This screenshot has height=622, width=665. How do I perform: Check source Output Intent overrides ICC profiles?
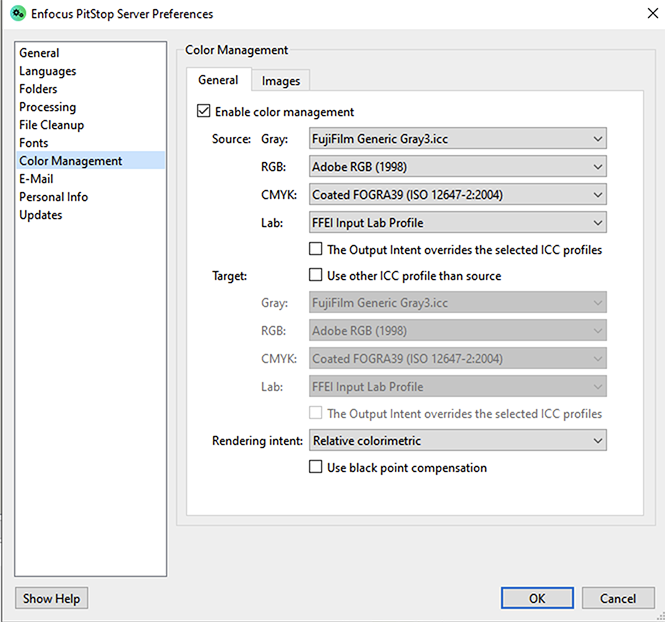pyautogui.click(x=316, y=249)
